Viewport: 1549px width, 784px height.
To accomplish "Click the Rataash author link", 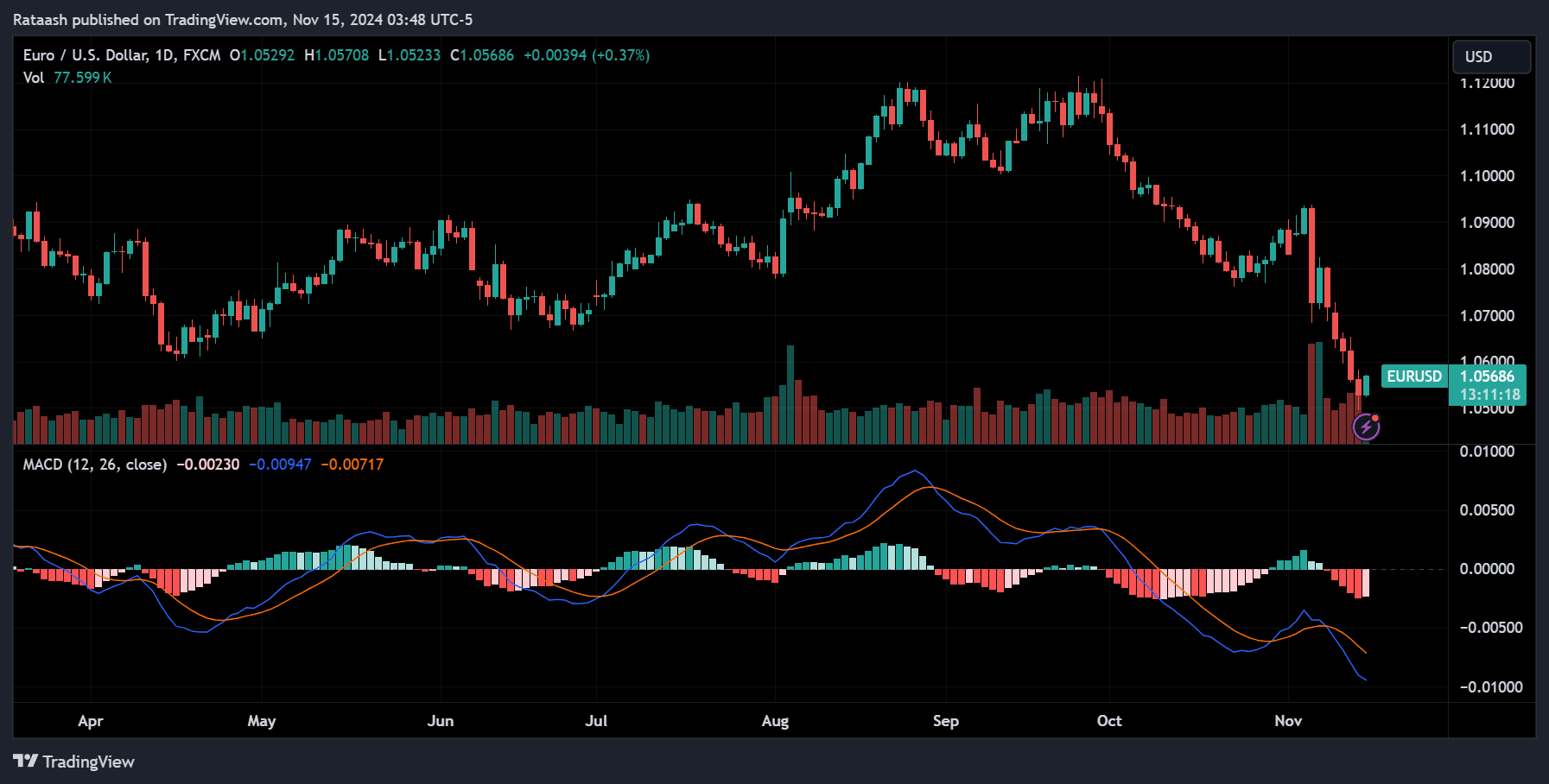I will pyautogui.click(x=41, y=19).
